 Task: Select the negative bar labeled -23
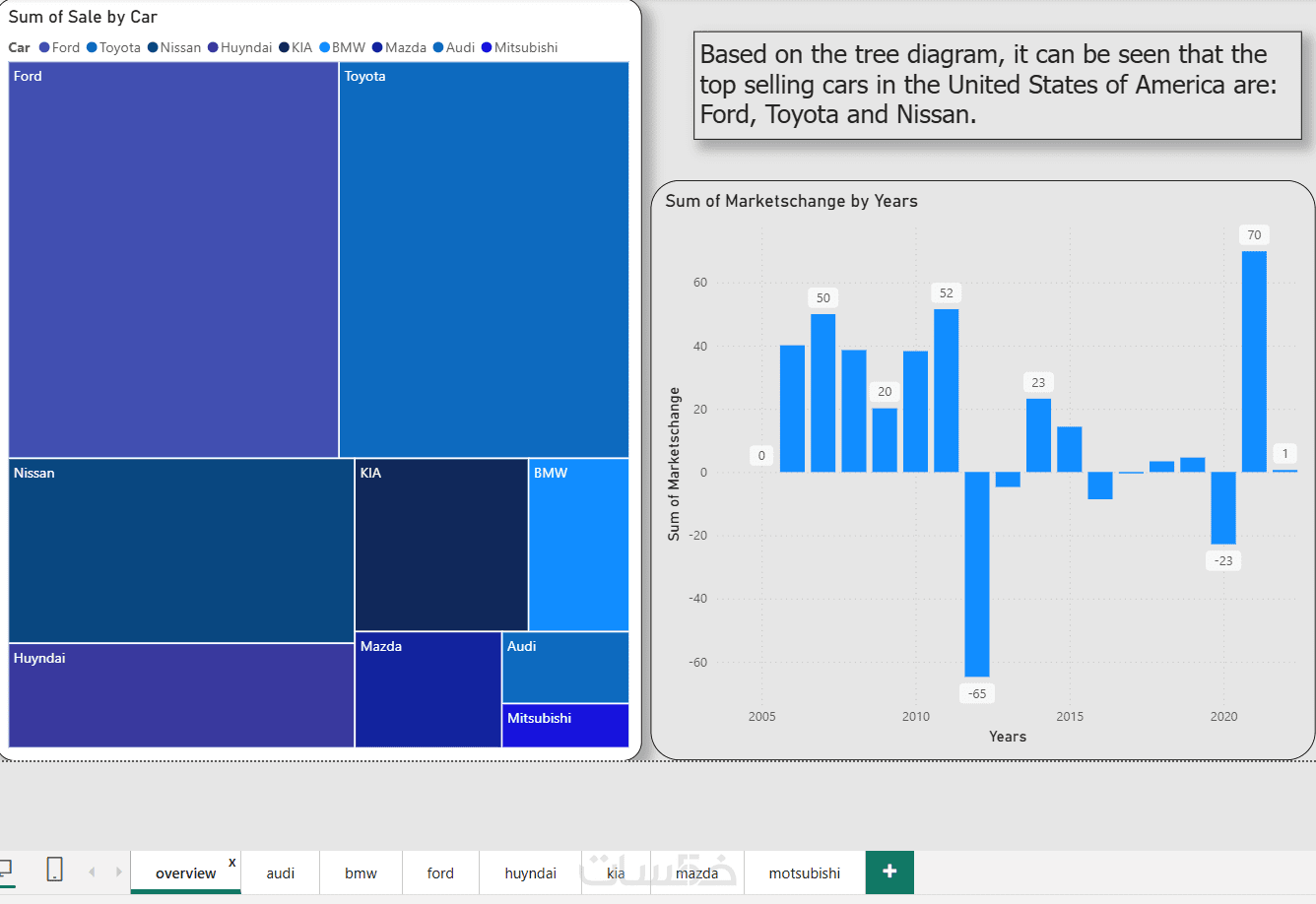point(1223,508)
